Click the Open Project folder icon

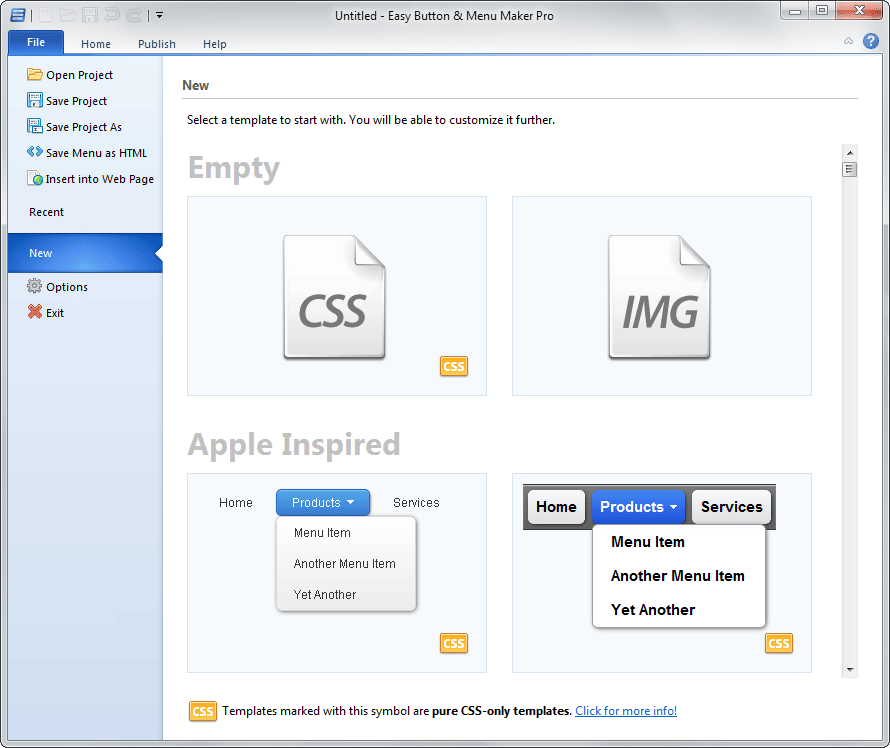coord(35,75)
